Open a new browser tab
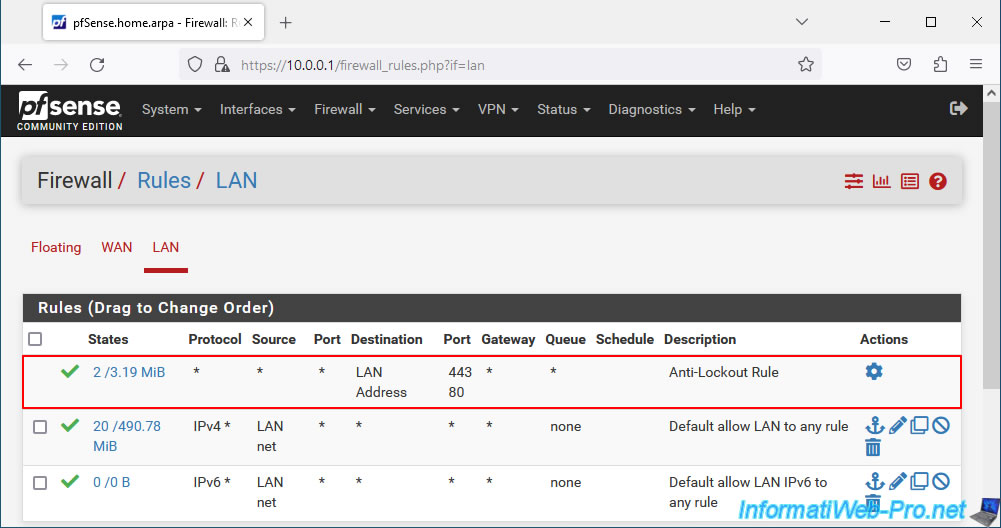The height and width of the screenshot is (528, 1001). click(x=285, y=23)
